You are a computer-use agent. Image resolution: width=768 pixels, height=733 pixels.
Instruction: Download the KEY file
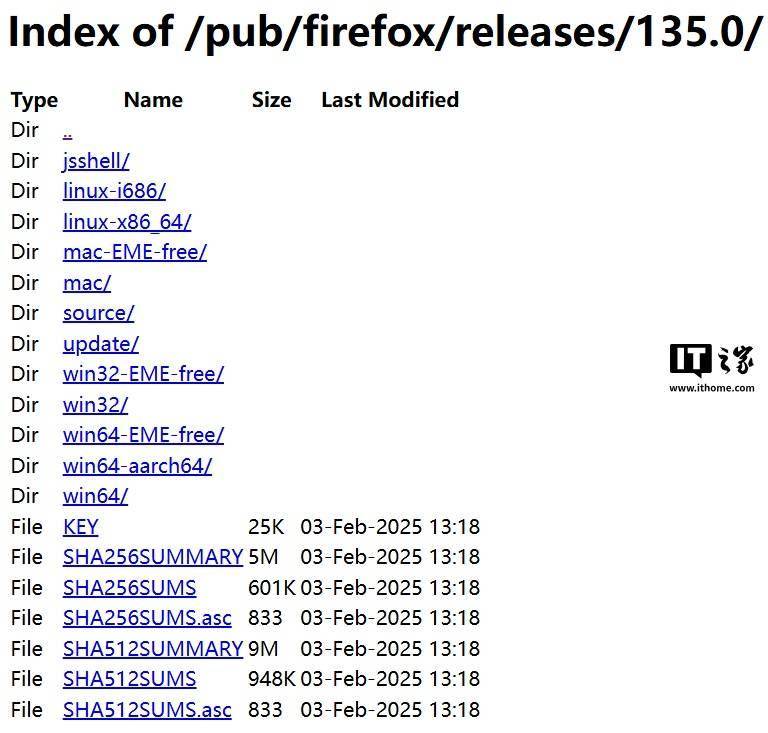pyautogui.click(x=81, y=527)
